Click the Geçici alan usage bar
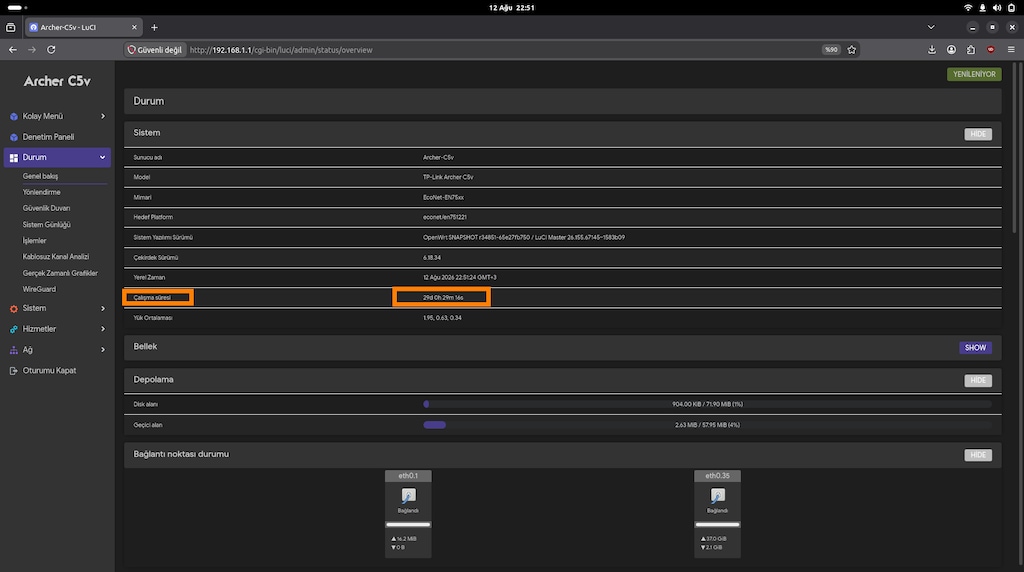1024x572 pixels. point(707,425)
